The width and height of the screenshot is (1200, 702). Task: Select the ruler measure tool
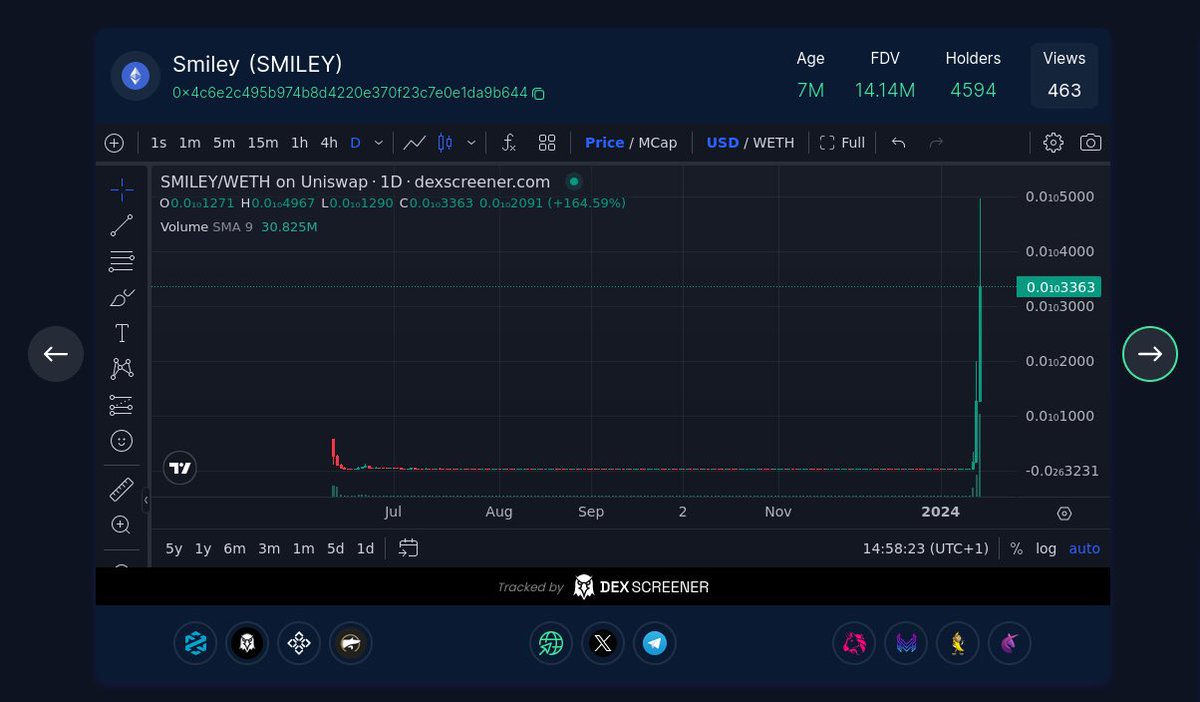(122, 489)
